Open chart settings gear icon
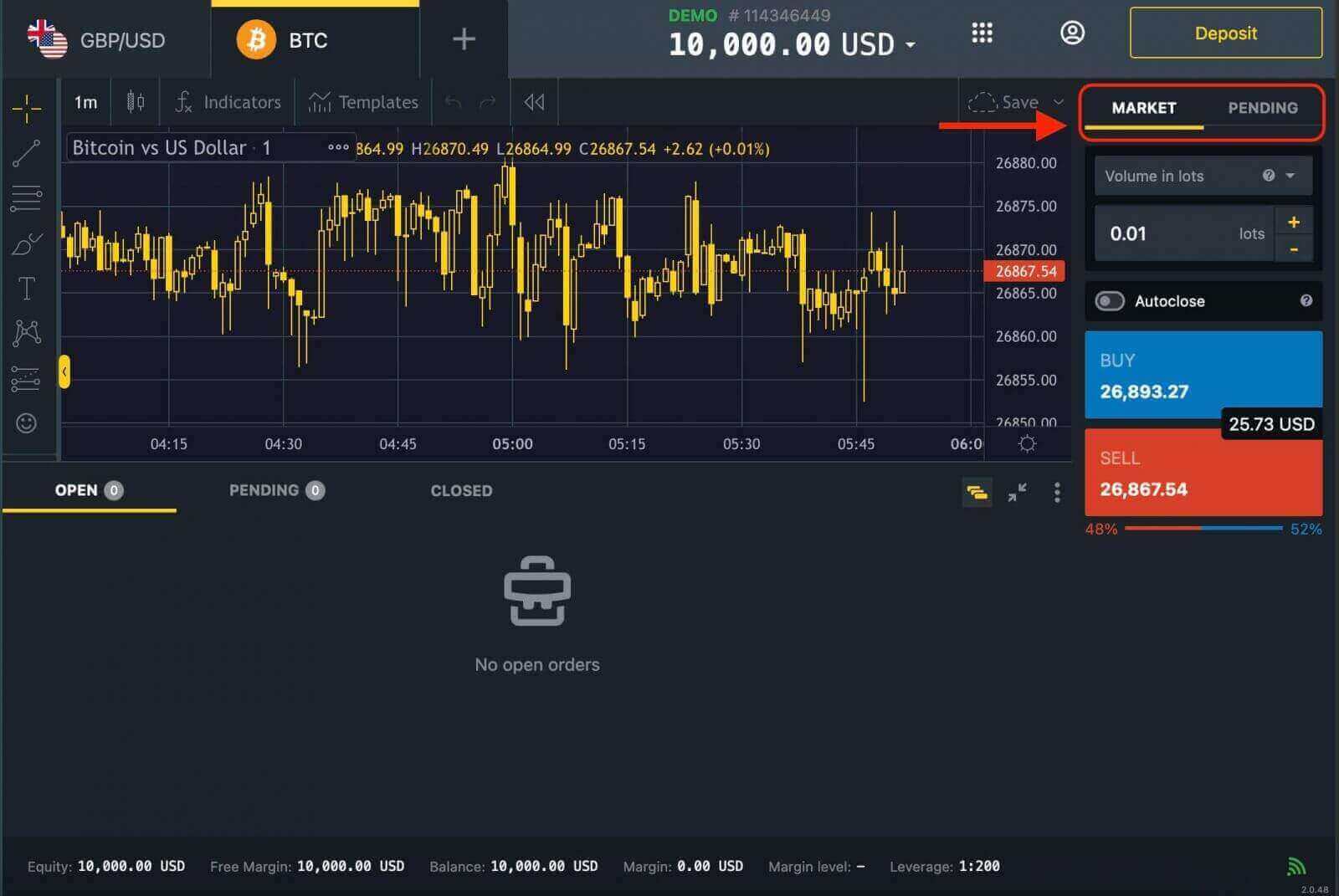Image resolution: width=1339 pixels, height=896 pixels. [1028, 443]
